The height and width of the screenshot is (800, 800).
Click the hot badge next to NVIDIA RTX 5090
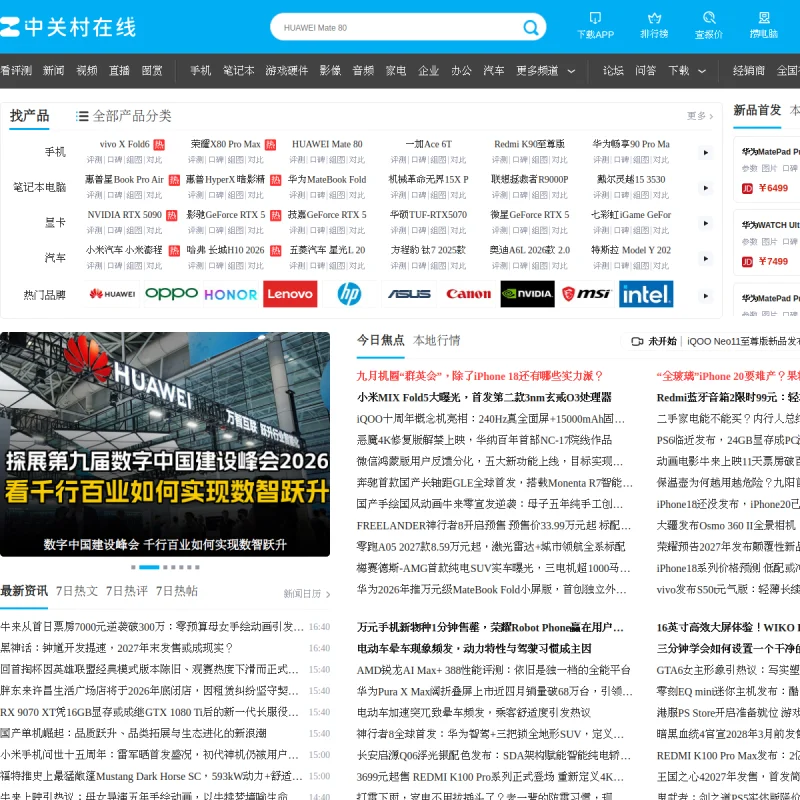172,215
